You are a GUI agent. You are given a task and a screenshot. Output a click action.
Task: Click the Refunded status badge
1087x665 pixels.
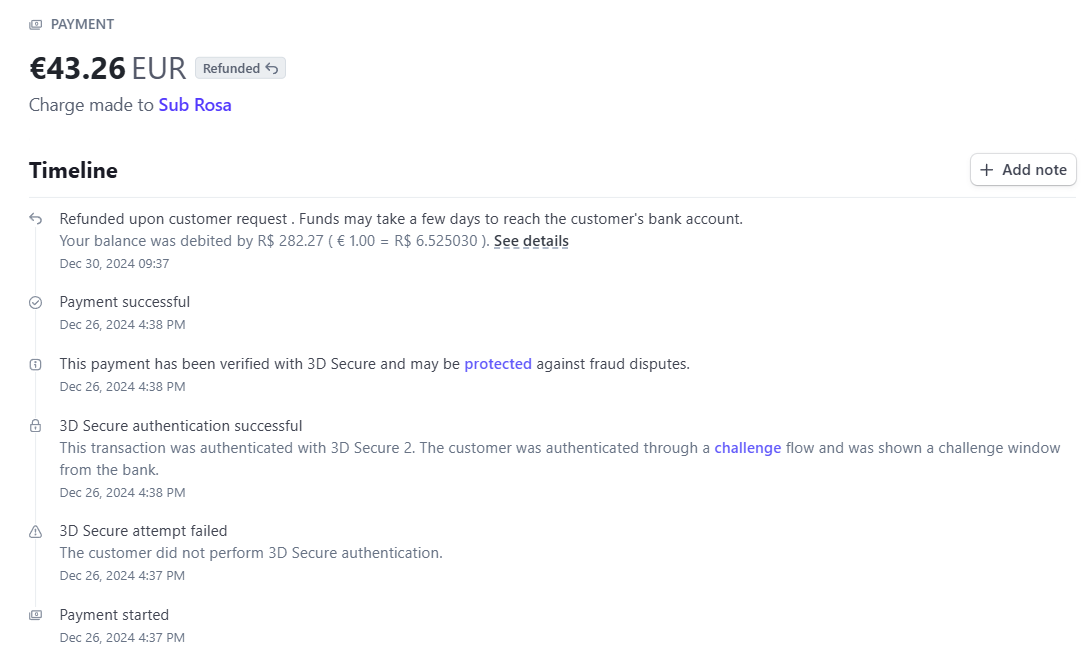[x=241, y=69]
